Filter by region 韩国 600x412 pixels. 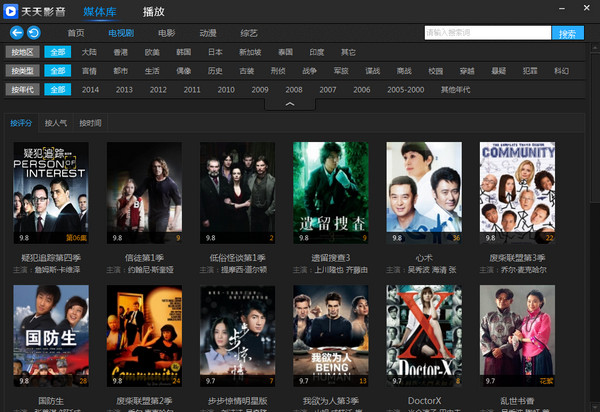[x=184, y=52]
